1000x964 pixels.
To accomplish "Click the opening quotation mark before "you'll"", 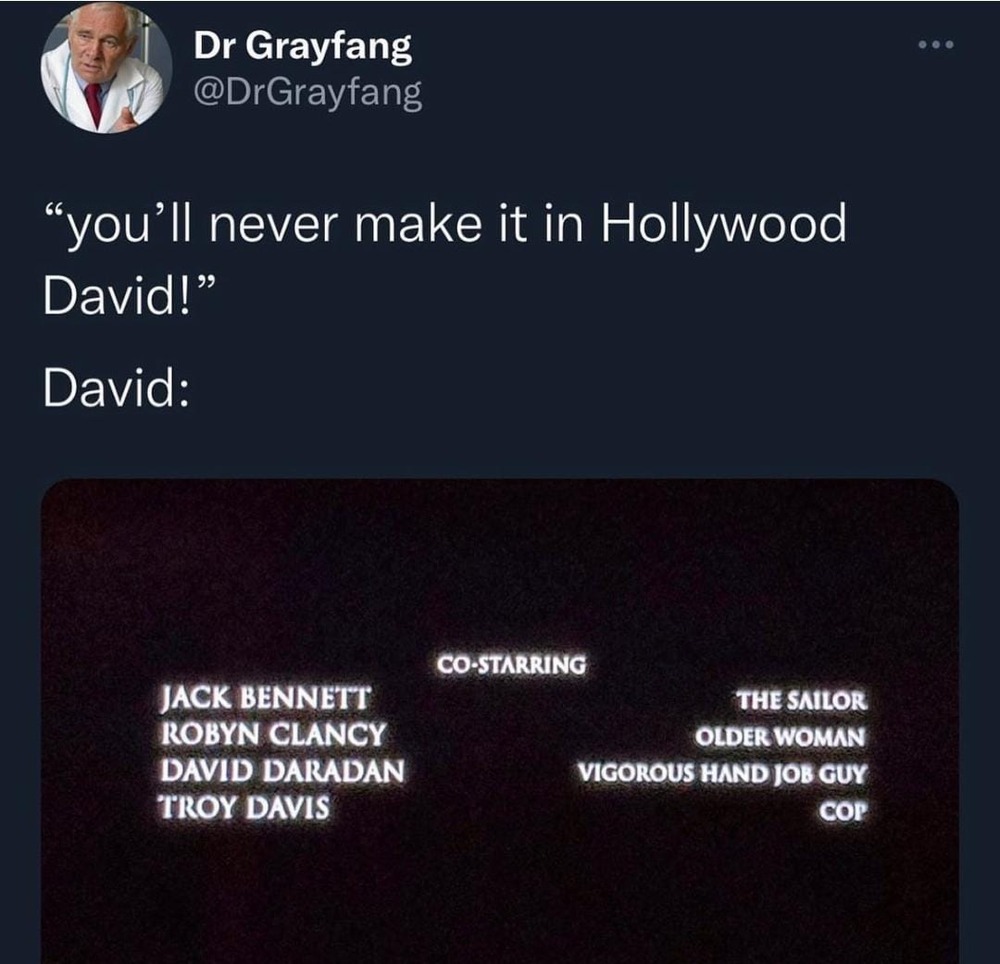I will point(55,212).
